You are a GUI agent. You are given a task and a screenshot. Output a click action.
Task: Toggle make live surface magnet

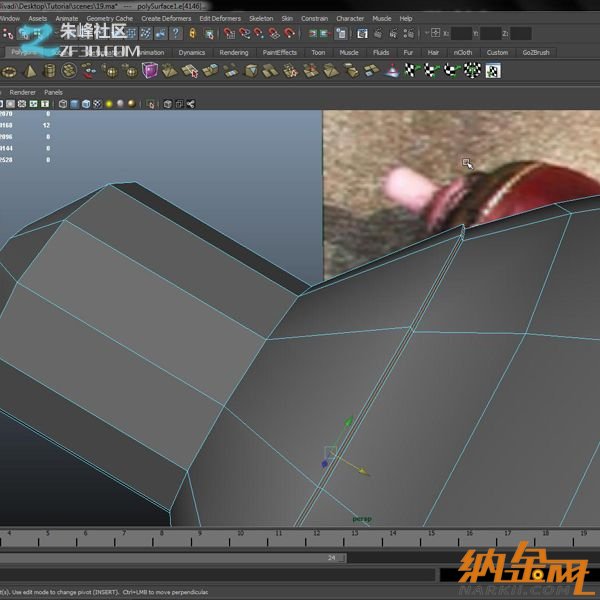(x=290, y=34)
